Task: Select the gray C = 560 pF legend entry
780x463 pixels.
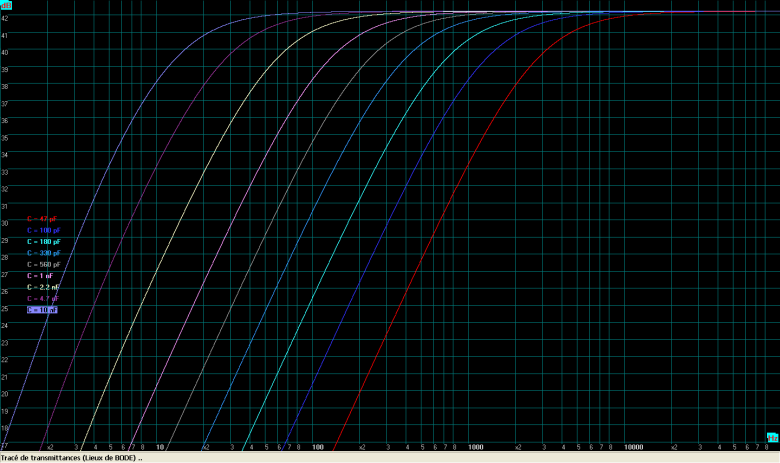Action: pyautogui.click(x=43, y=264)
